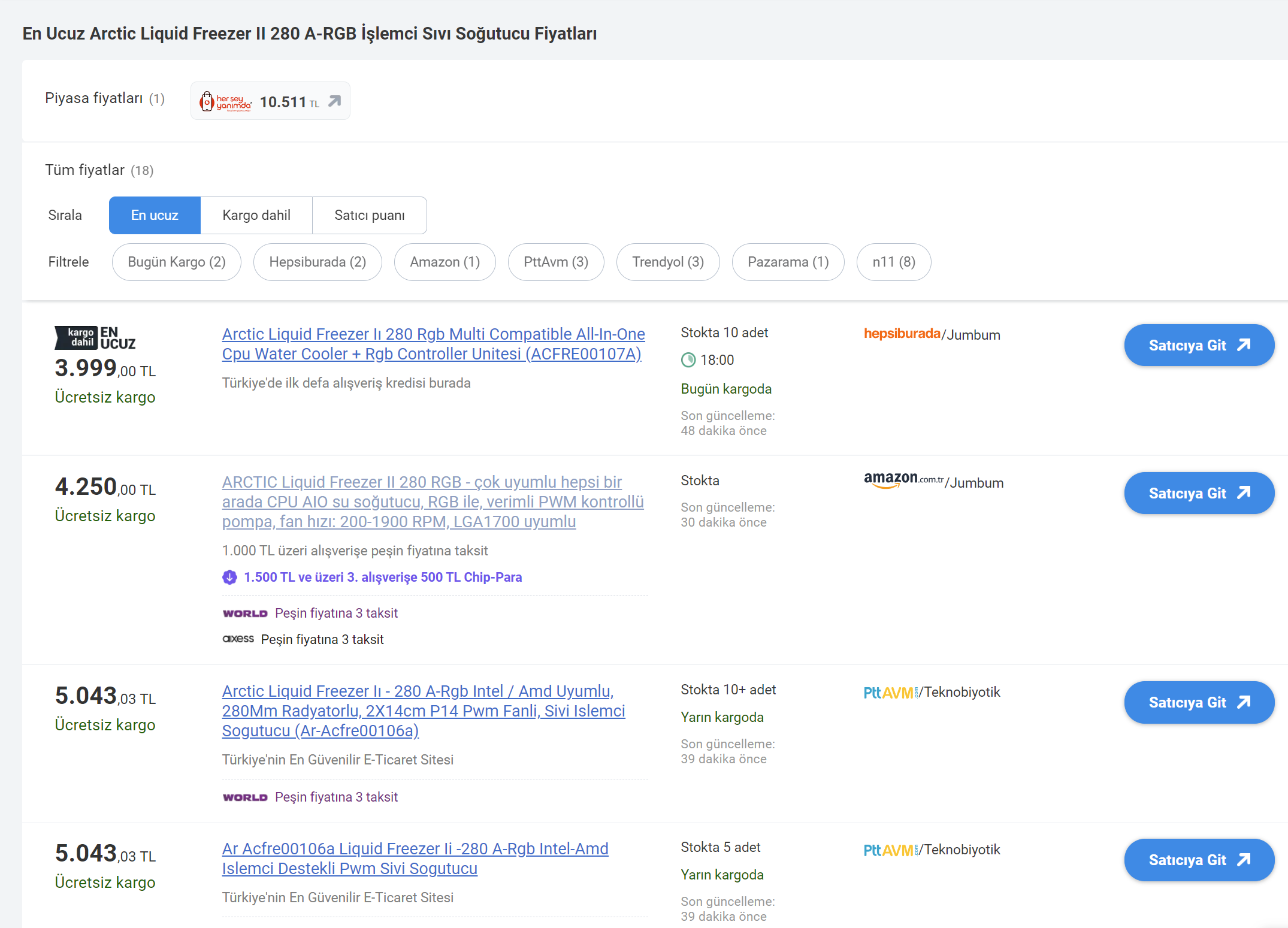Toggle the Amazon (1) filter chip
This screenshot has height=928, width=1288.
tap(445, 262)
